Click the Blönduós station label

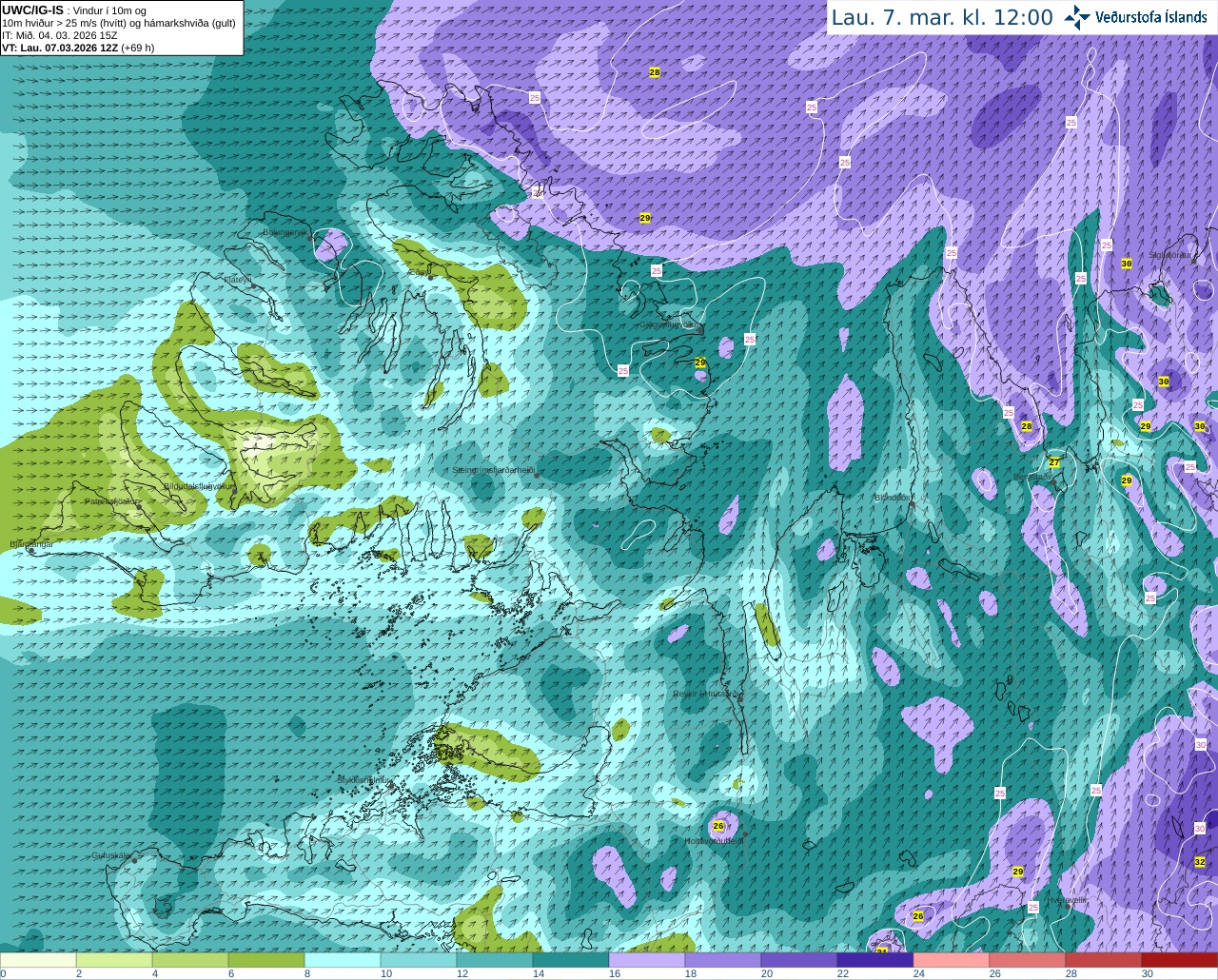(x=893, y=498)
